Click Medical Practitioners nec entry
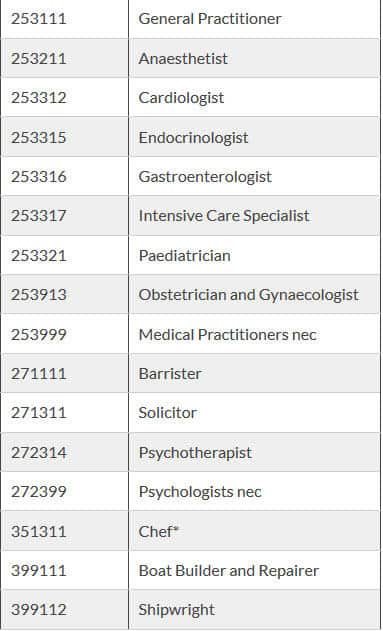This screenshot has width=383, height=631. click(x=227, y=334)
